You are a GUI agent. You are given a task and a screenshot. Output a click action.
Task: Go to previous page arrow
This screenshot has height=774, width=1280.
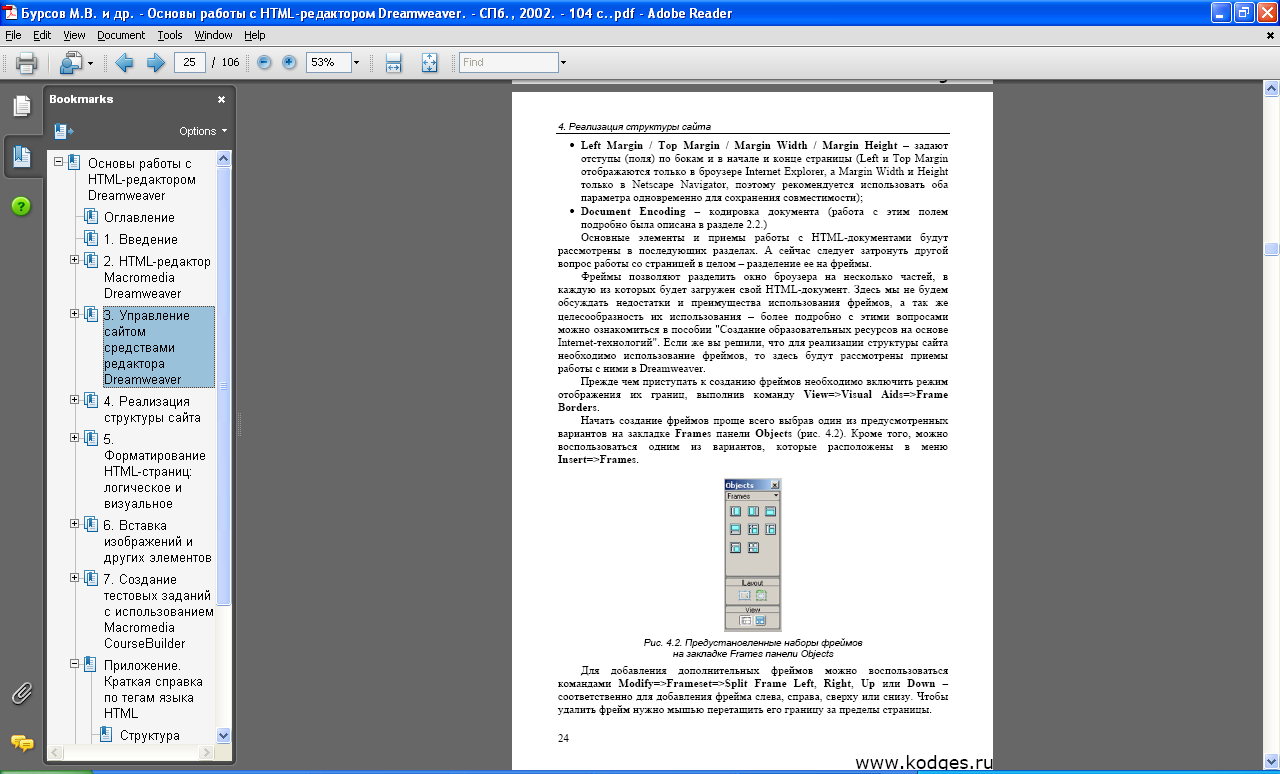pos(125,62)
